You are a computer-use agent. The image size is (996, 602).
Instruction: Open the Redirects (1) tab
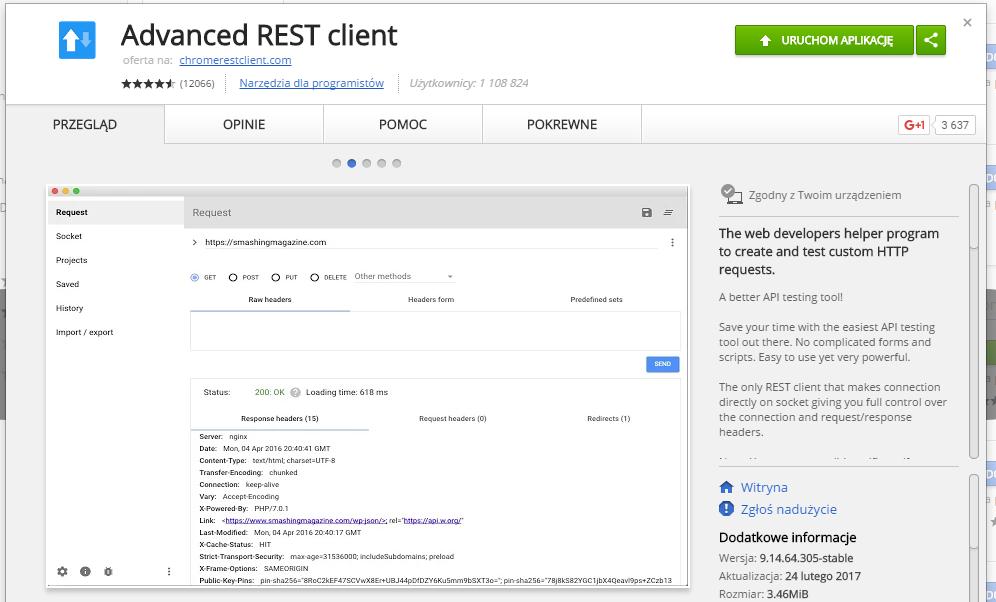609,418
